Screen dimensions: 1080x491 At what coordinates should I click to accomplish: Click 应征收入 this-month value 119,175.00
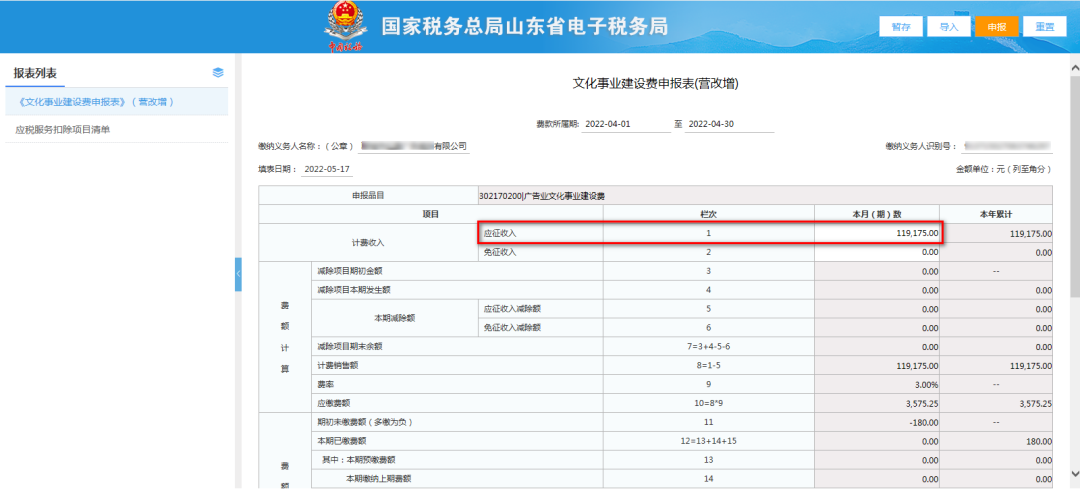[877, 233]
